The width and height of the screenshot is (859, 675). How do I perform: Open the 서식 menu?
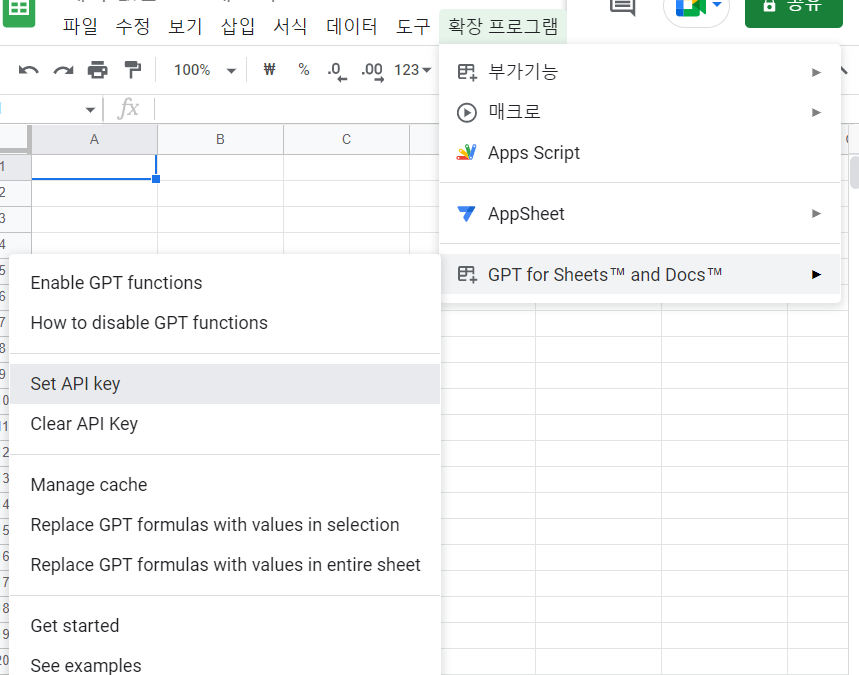[x=290, y=26]
